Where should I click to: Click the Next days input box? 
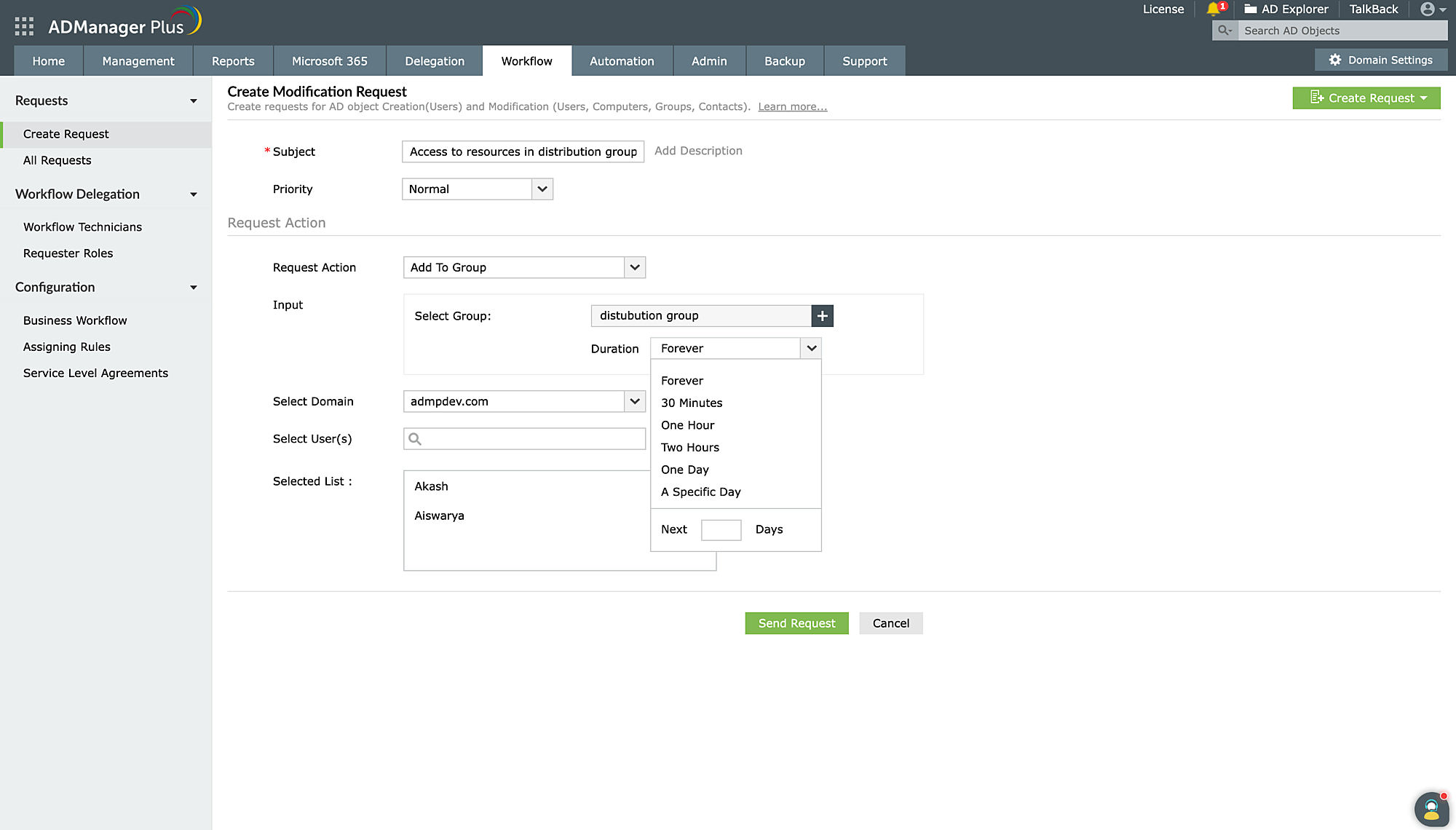coord(721,530)
